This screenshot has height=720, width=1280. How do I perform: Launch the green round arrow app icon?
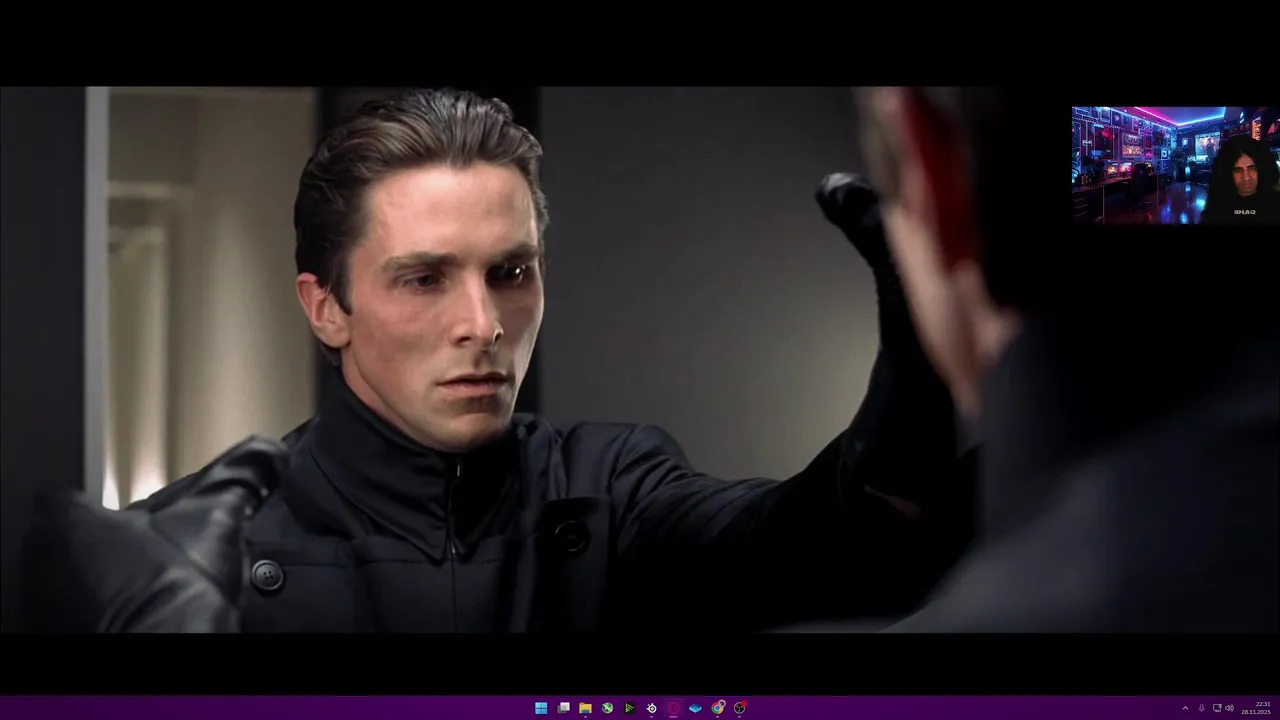pos(607,708)
